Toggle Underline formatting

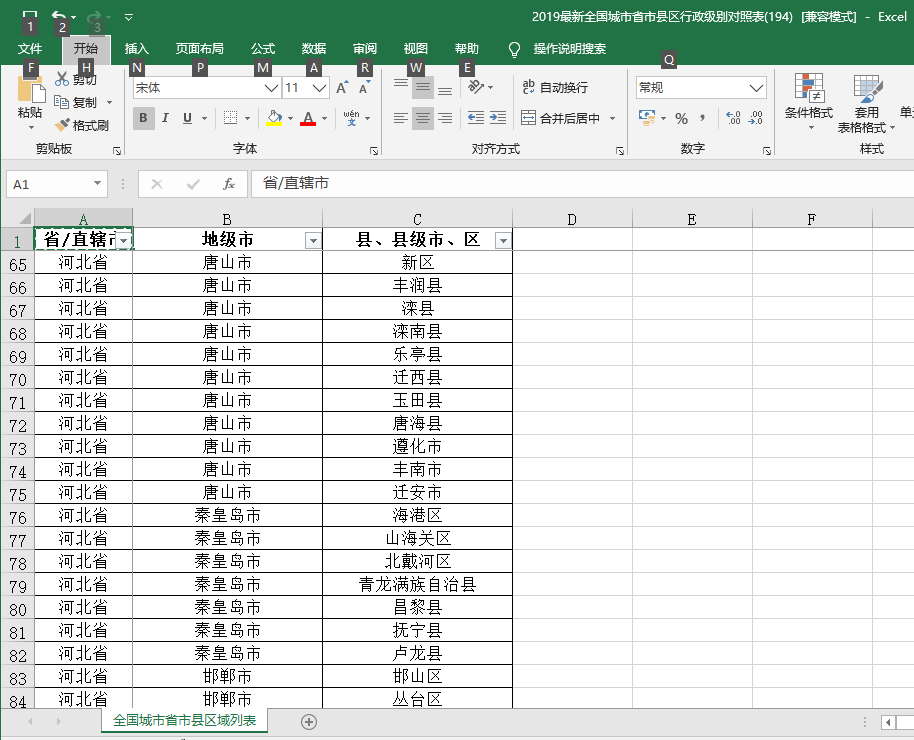(187, 118)
